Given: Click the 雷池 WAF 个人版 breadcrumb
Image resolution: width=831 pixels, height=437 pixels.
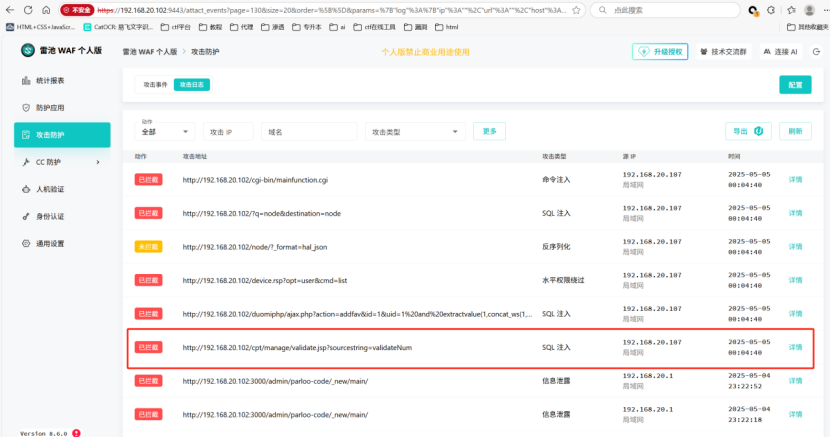Looking at the screenshot, I should tap(150, 52).
